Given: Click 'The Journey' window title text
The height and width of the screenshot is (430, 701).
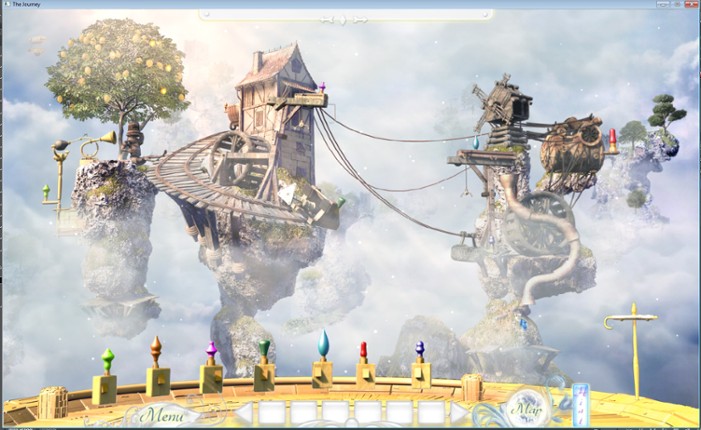Looking at the screenshot, I should click(26, 4).
